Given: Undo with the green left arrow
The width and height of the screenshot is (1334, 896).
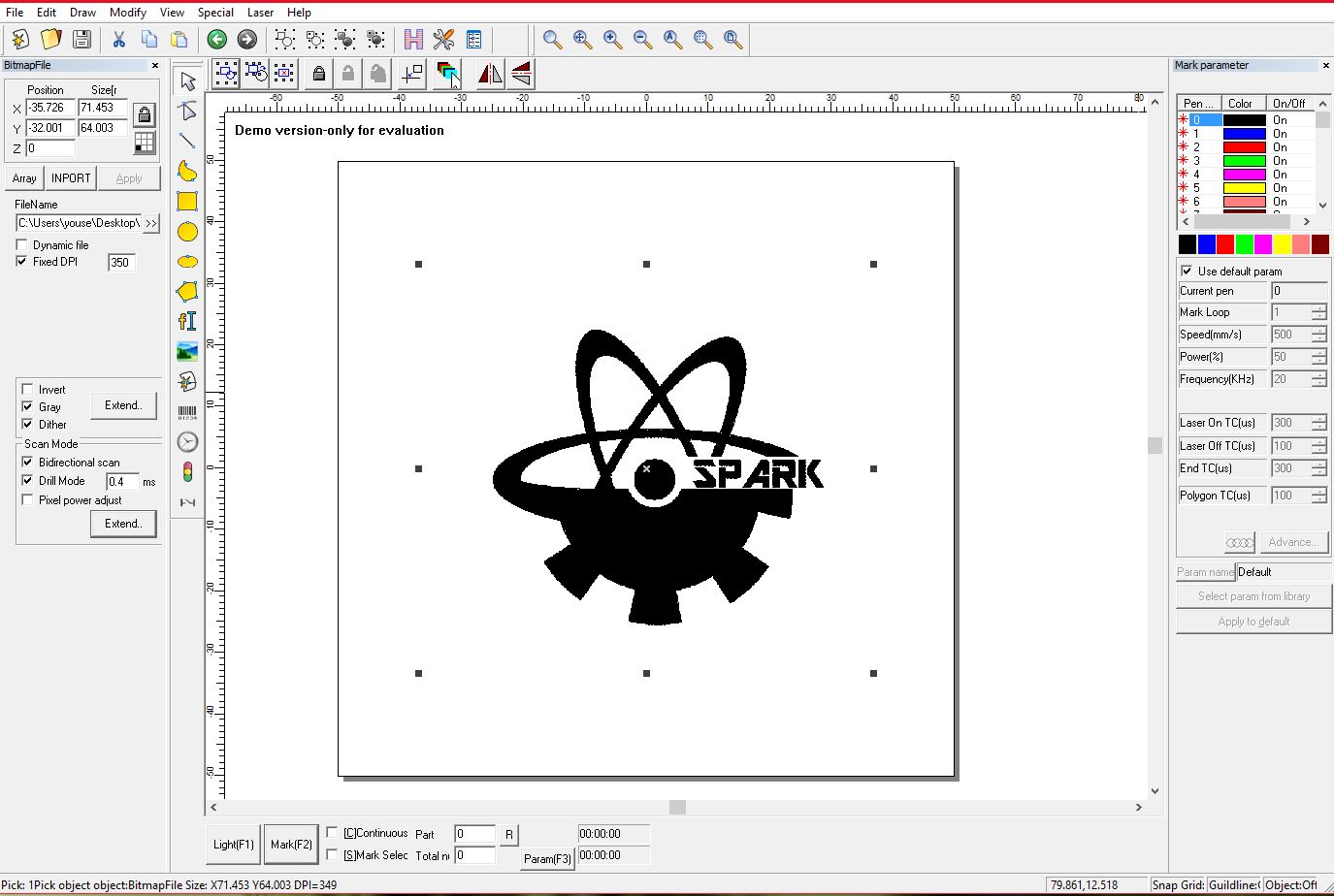Looking at the screenshot, I should 217,39.
